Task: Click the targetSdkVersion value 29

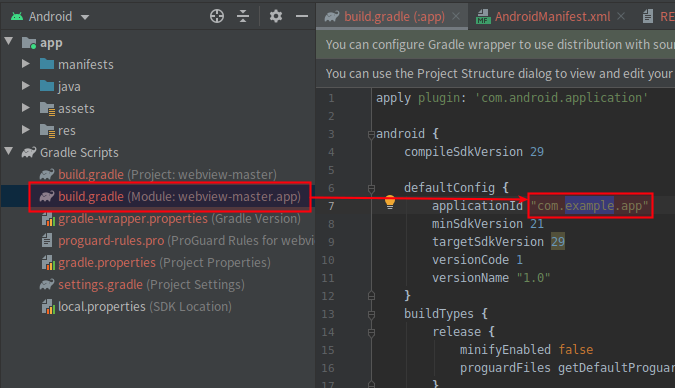Action: [x=558, y=242]
